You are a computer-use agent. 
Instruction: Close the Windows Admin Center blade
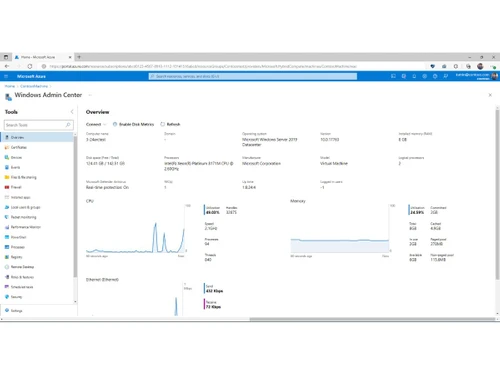tap(490, 95)
